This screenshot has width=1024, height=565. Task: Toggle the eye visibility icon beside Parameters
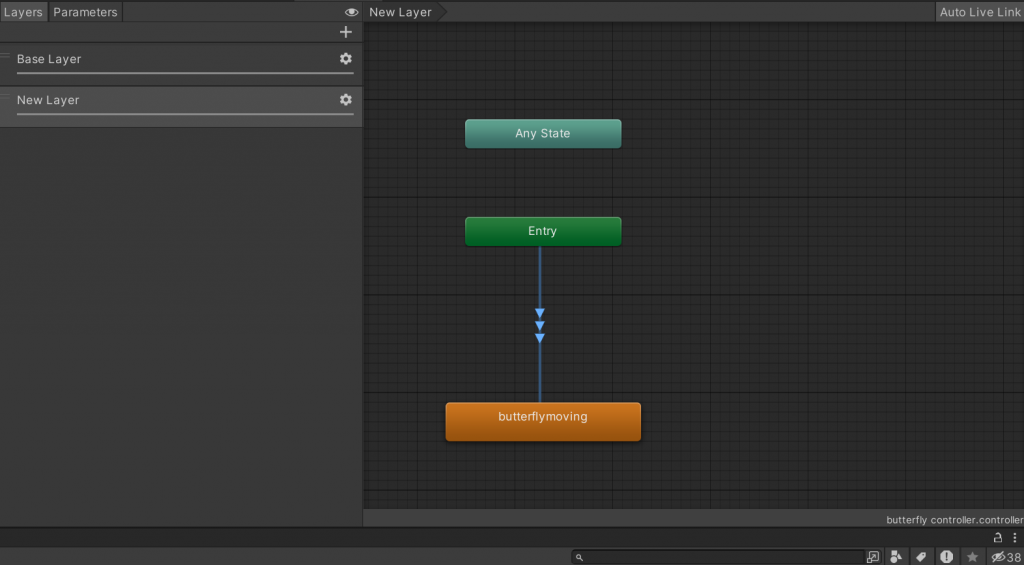coord(351,12)
